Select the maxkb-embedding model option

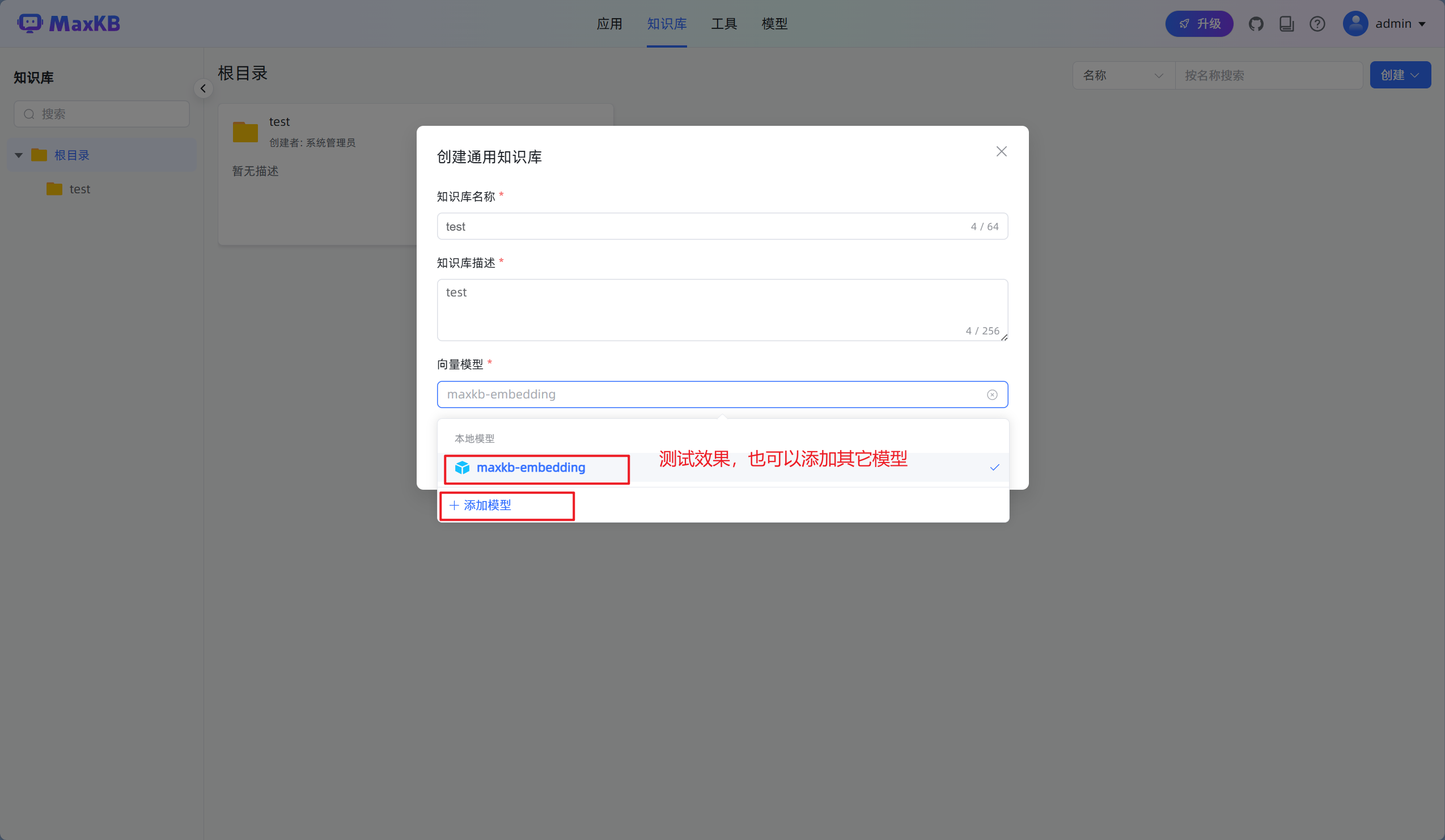pos(531,468)
